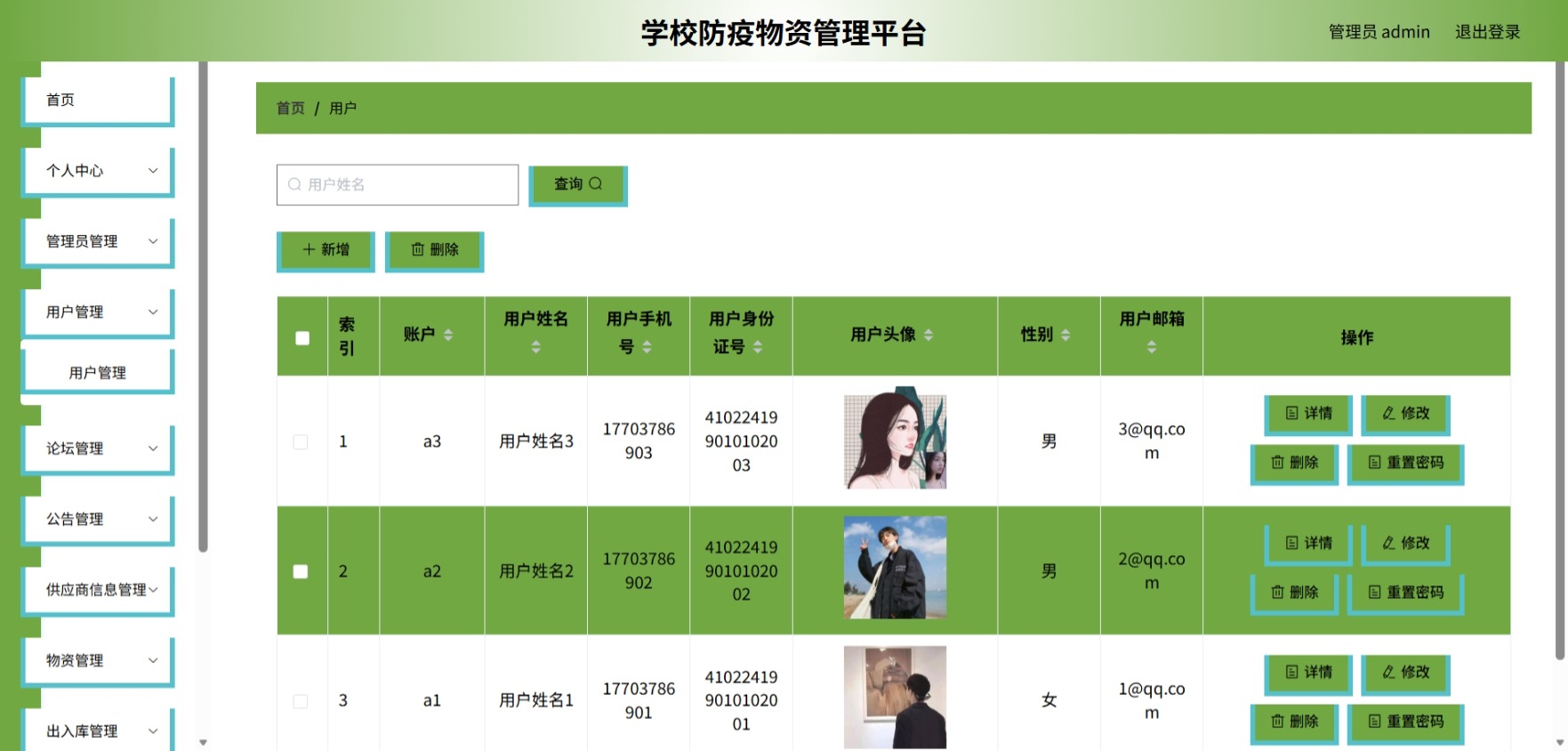The width and height of the screenshot is (1568, 751).
Task: Check the row checkbox for user a2
Action: point(301,571)
